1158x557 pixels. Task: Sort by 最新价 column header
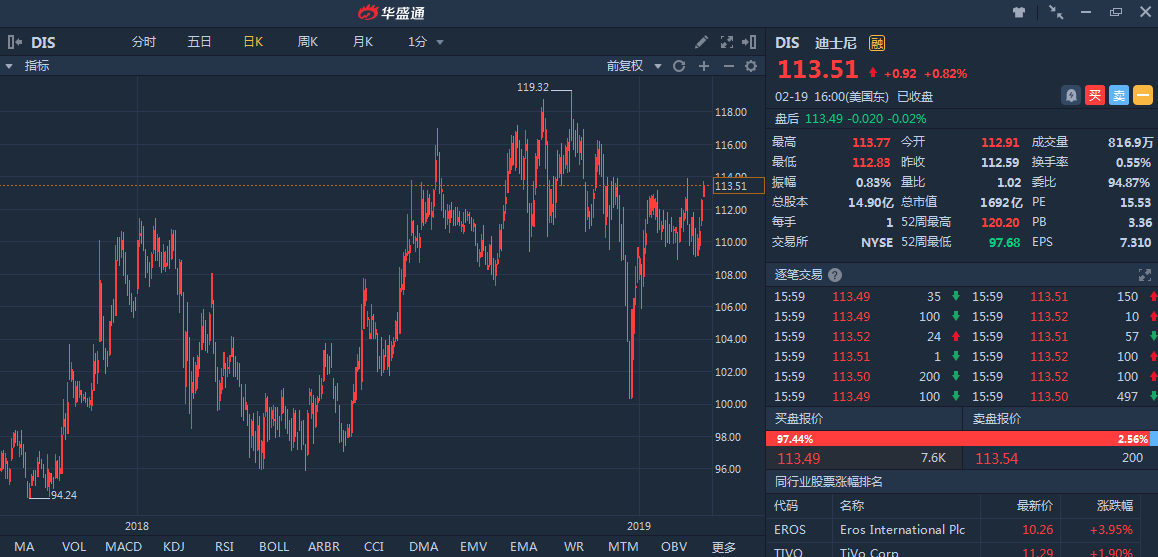point(1035,506)
